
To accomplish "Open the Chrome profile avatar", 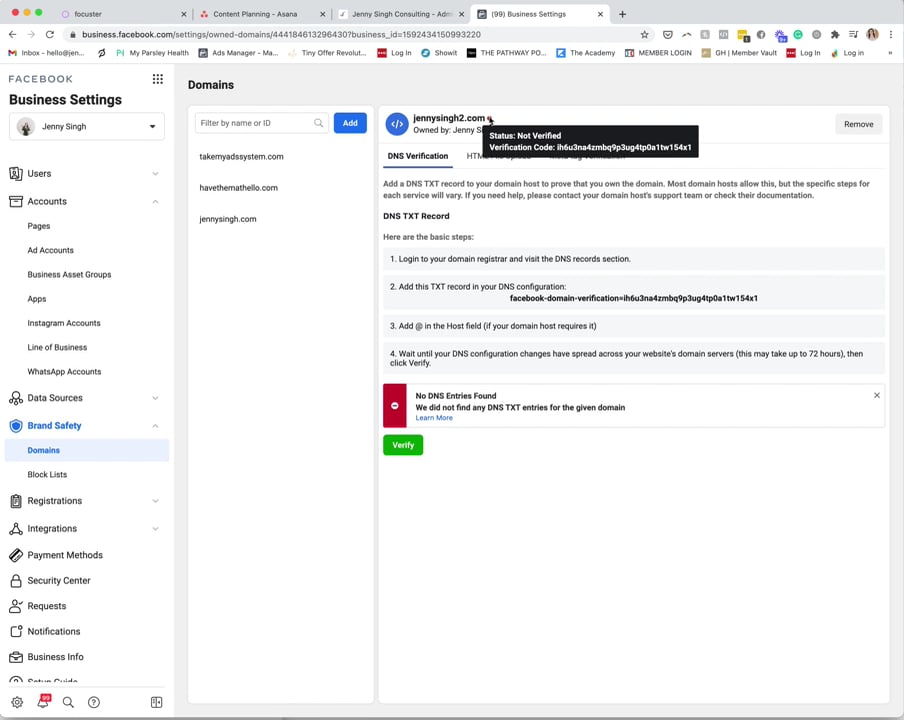I will click(x=872, y=35).
